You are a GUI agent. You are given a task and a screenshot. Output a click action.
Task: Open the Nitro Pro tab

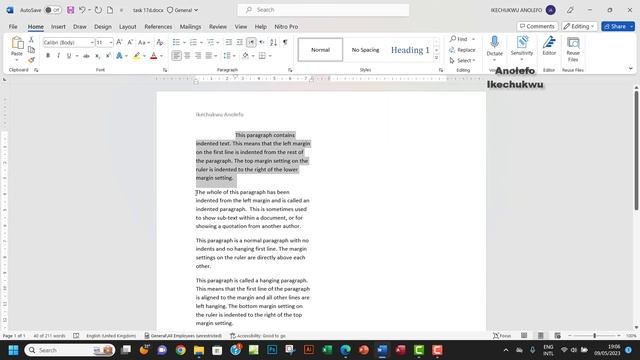(x=286, y=27)
